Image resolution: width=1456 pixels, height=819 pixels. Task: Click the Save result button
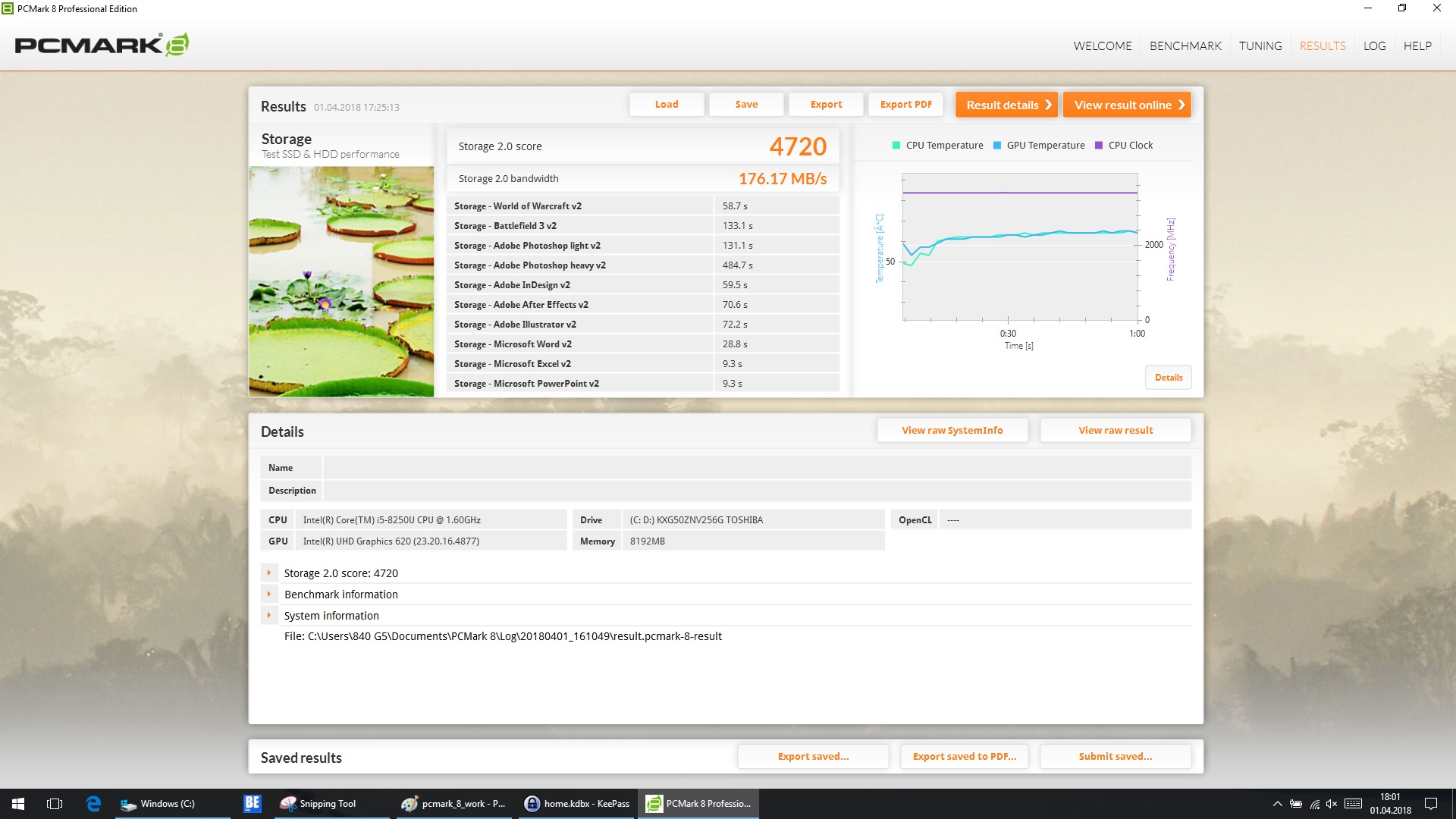pos(746,105)
